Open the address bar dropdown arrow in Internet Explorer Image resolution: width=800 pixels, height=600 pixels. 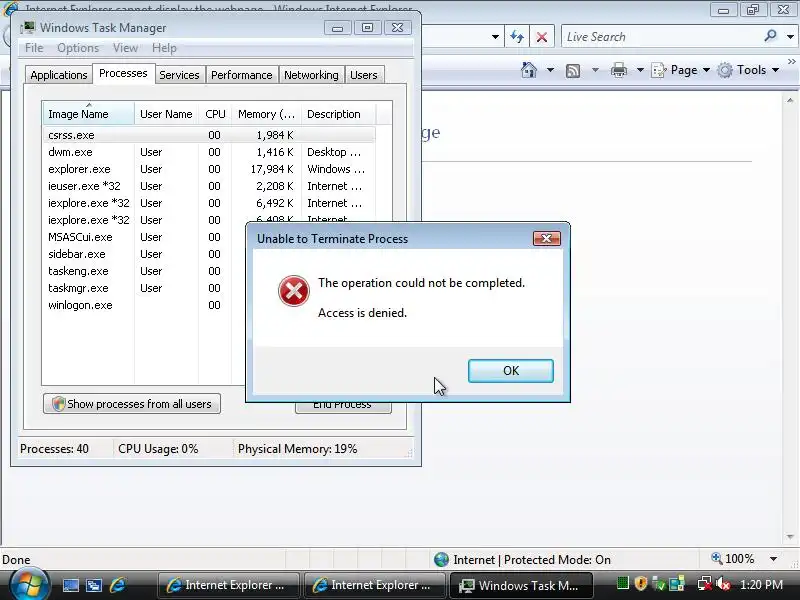[x=495, y=37]
